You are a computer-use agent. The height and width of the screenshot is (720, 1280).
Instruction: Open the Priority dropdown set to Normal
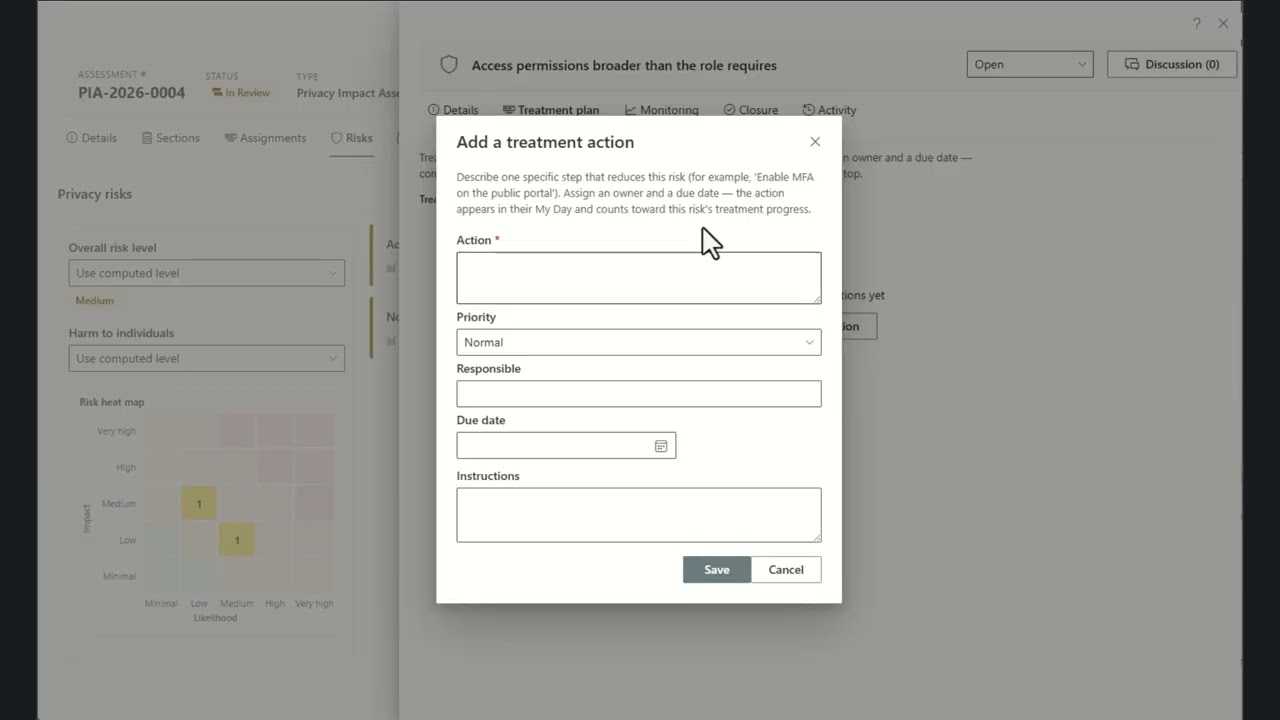coord(639,342)
